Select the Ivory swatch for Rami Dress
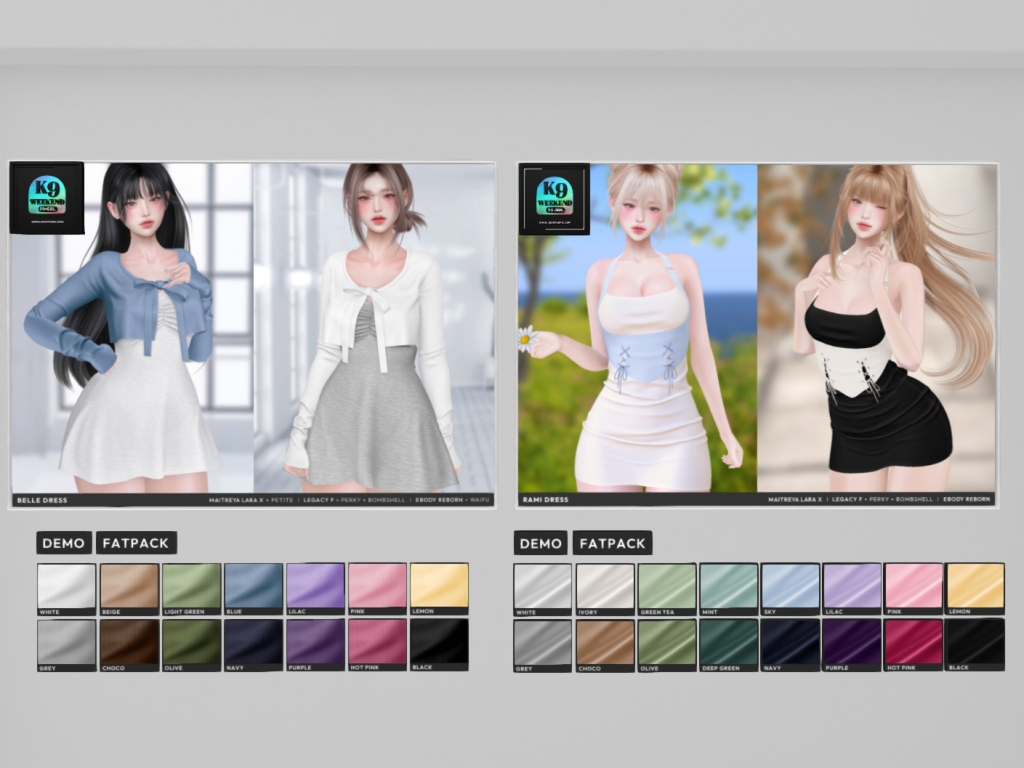 click(605, 587)
